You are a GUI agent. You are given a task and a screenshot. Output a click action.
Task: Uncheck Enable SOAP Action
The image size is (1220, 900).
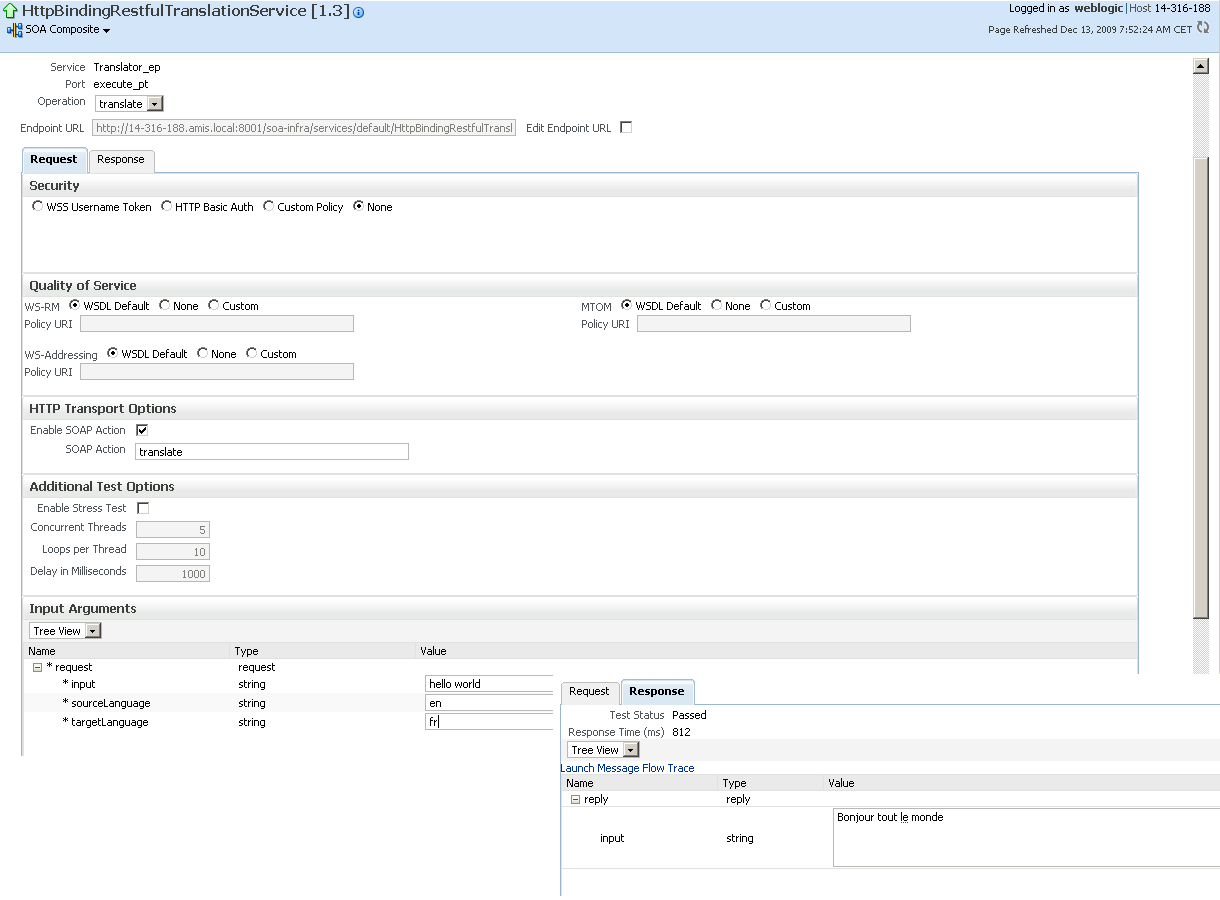(142, 430)
